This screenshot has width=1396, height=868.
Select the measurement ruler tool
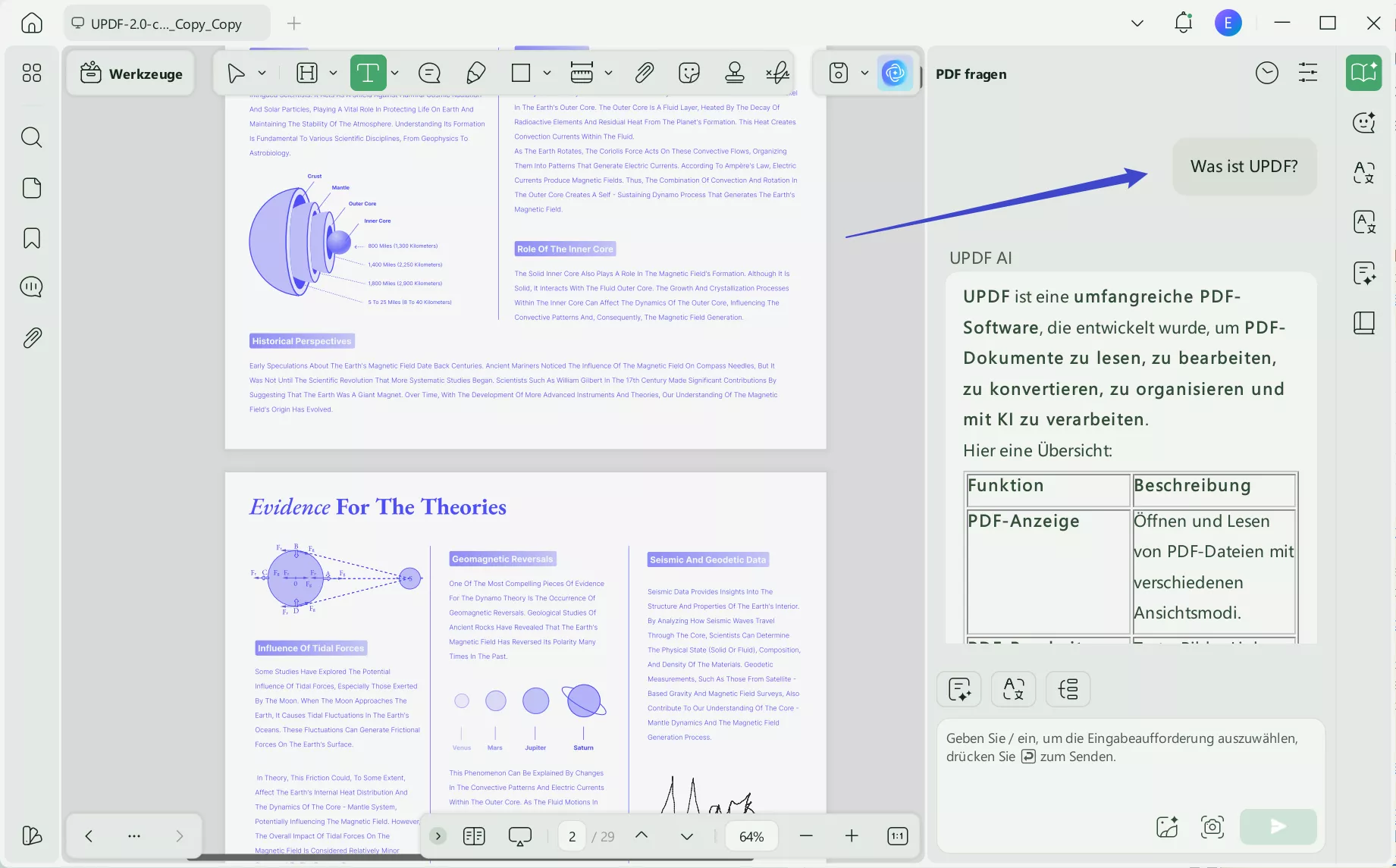click(x=582, y=73)
